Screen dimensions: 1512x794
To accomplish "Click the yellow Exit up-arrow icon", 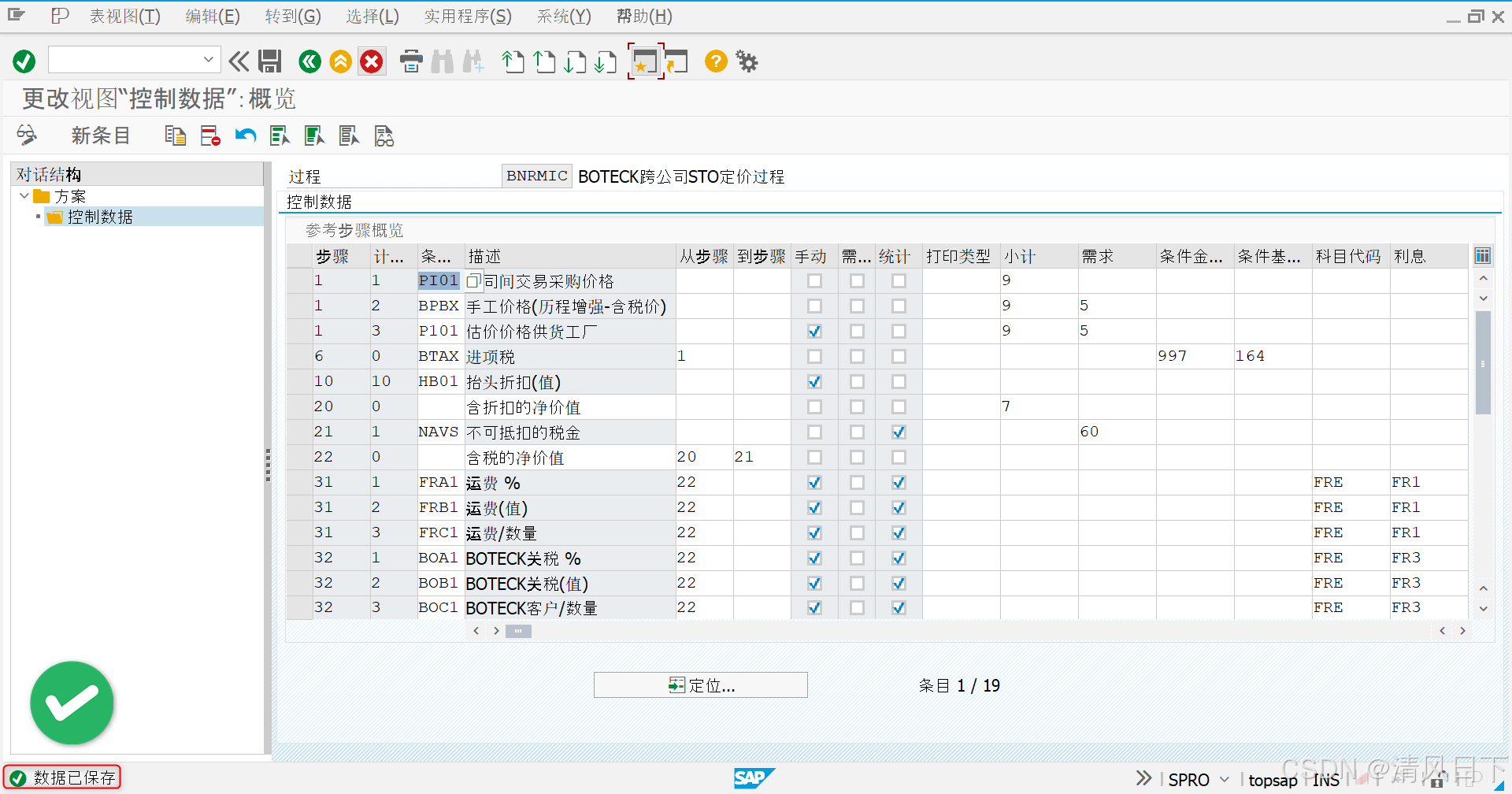I will click(341, 61).
